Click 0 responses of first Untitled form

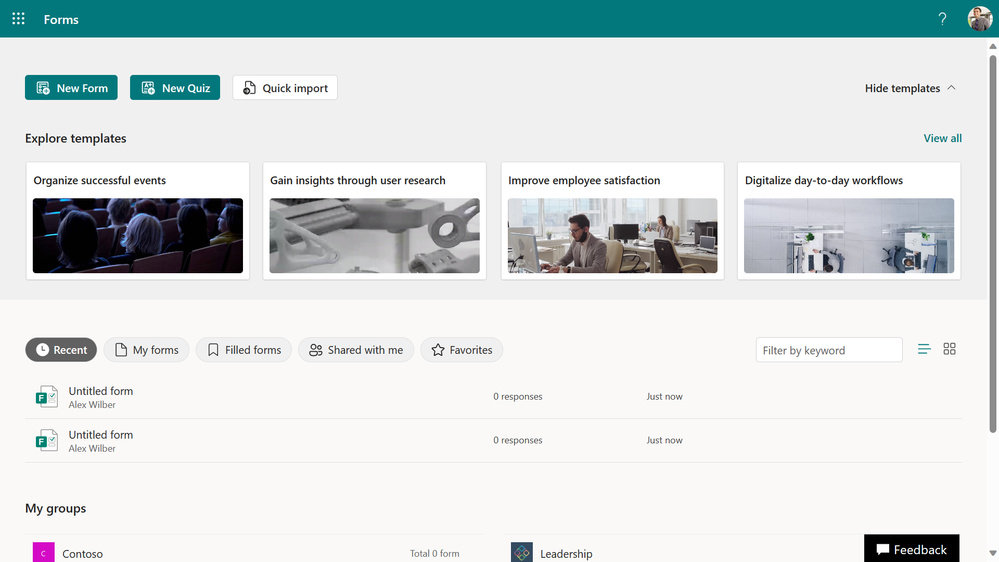(517, 396)
